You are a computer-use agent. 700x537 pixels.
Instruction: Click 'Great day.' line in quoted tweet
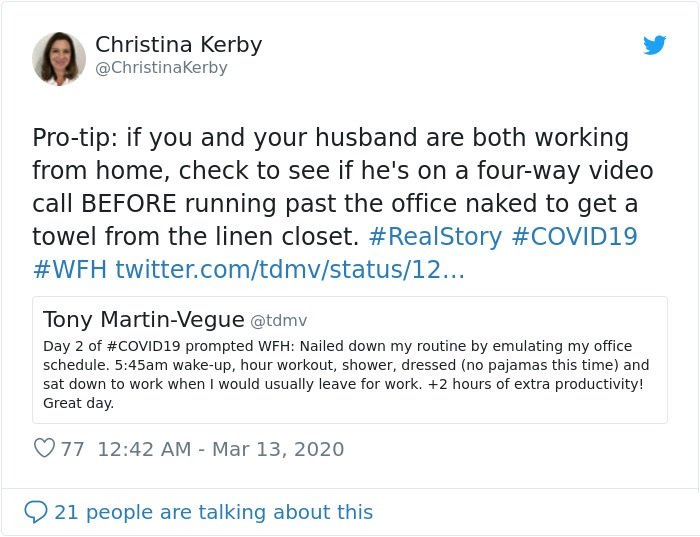click(79, 403)
